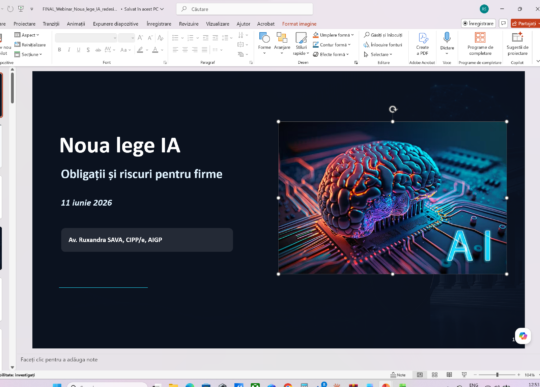Viewport: 540px width, 387px height.
Task: Click the Căutare search field
Action: click(245, 9)
